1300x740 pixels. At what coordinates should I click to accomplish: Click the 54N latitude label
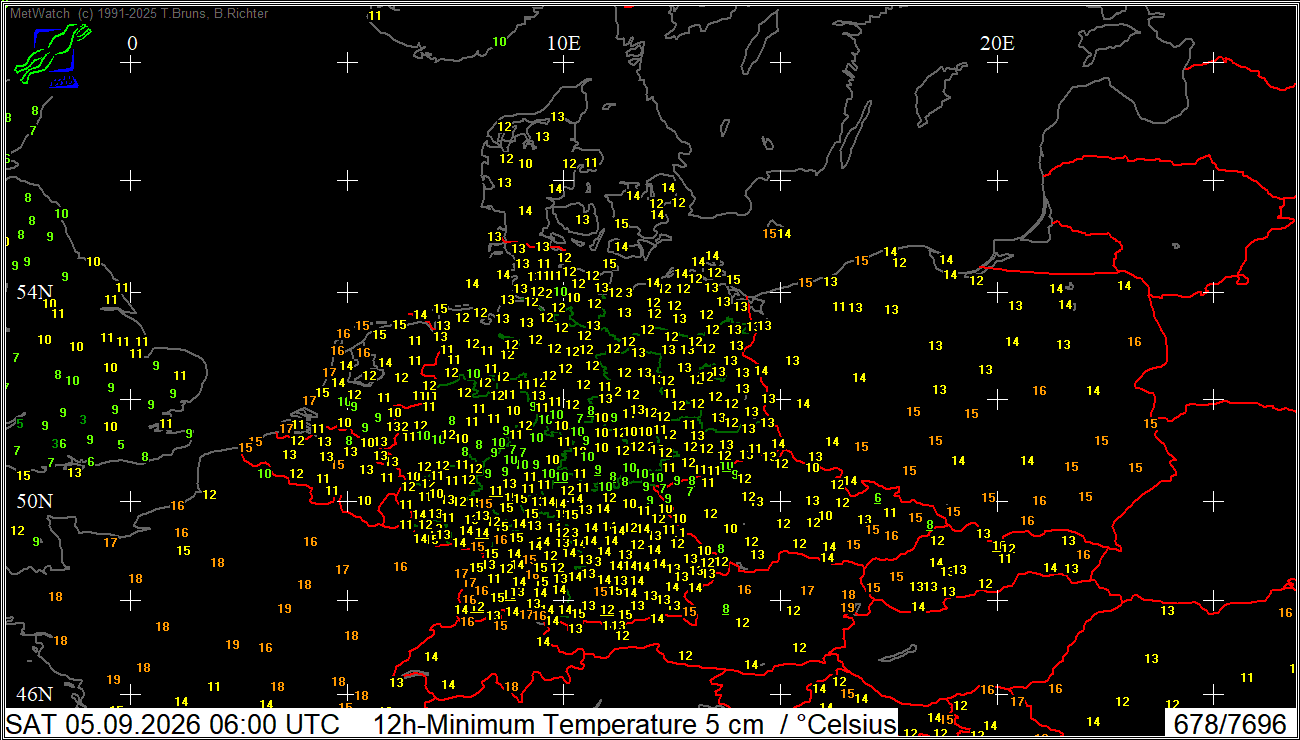tap(34, 292)
